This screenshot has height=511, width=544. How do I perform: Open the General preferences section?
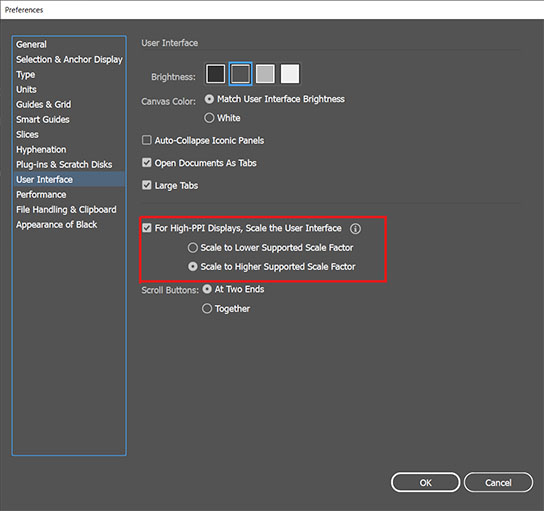pos(31,44)
